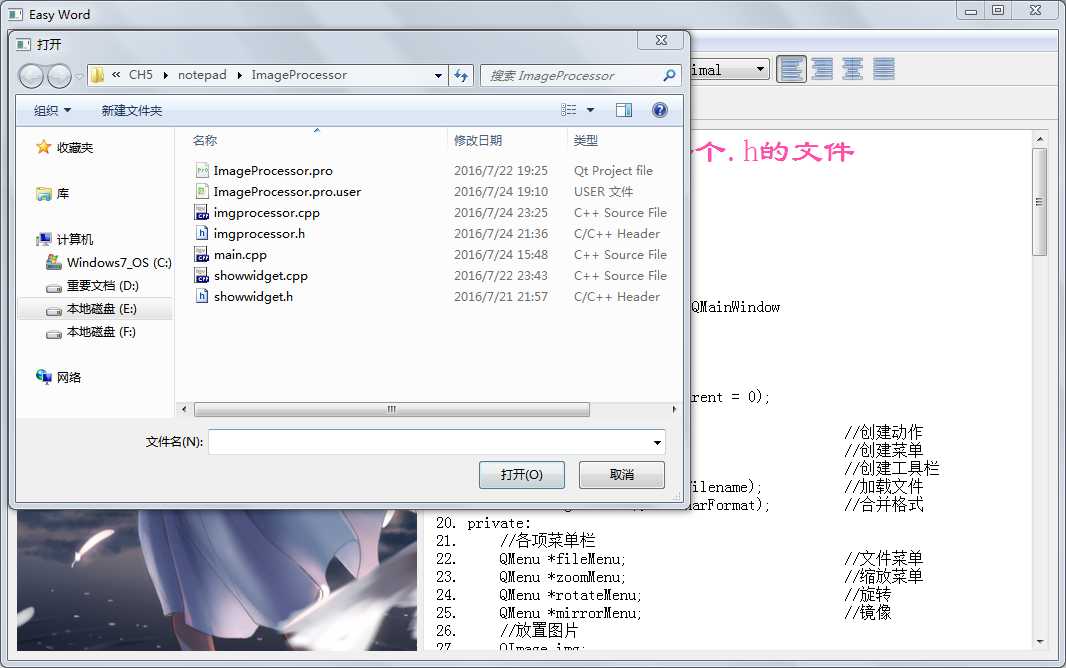Select 收藏夹 in the navigation pane
Screen dimensions: 1066x668
(65, 147)
